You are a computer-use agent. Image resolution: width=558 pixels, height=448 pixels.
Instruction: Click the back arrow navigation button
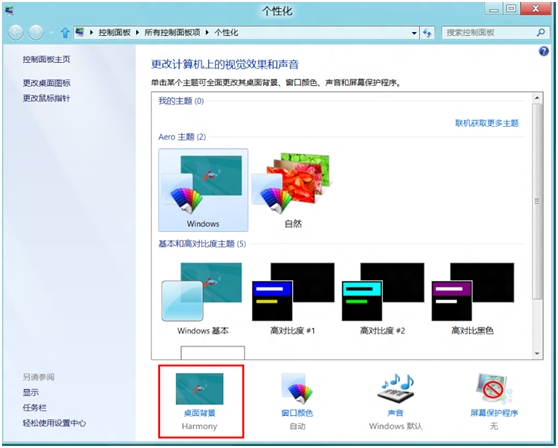coord(16,33)
